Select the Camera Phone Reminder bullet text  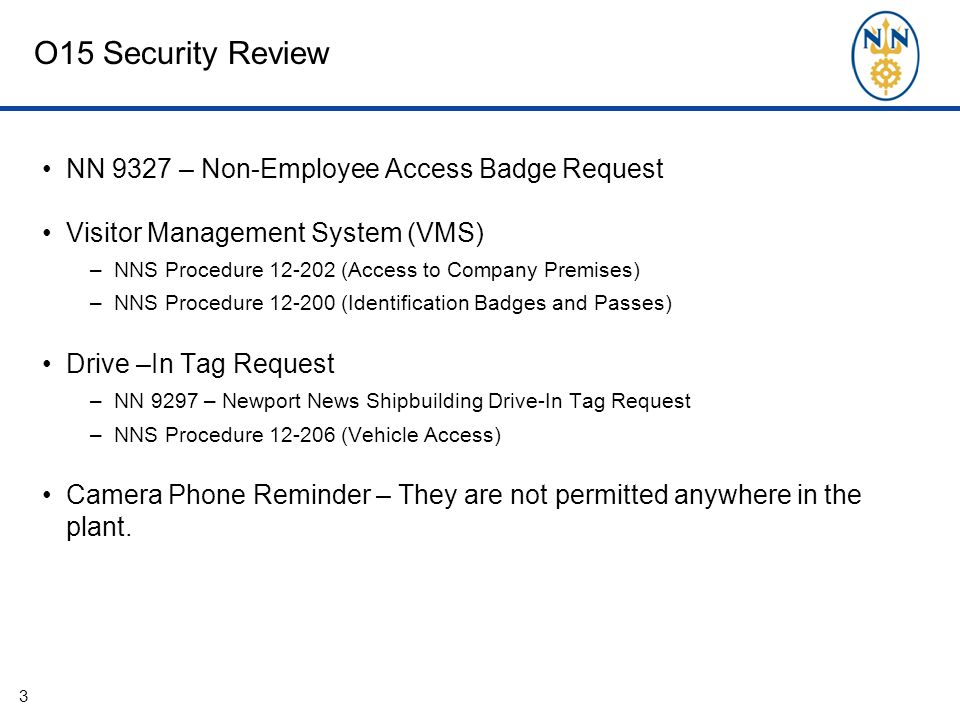(x=463, y=511)
